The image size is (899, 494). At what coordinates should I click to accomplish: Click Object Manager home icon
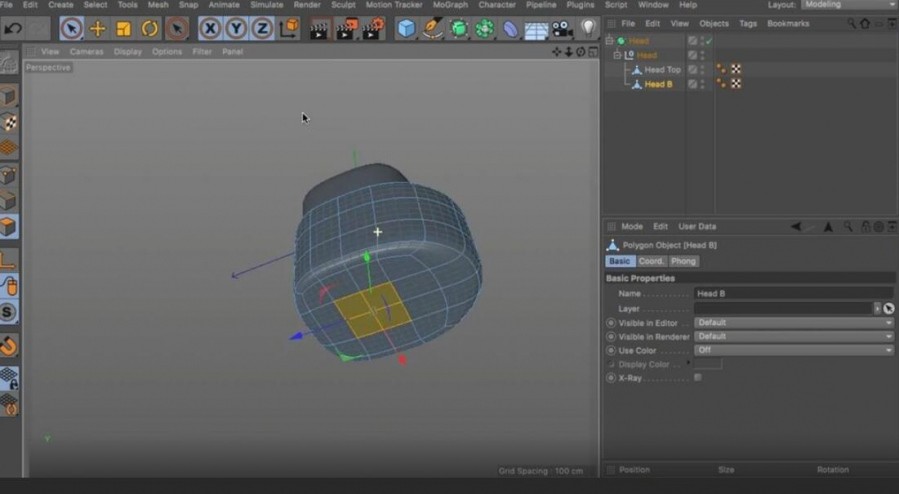pyautogui.click(x=865, y=23)
